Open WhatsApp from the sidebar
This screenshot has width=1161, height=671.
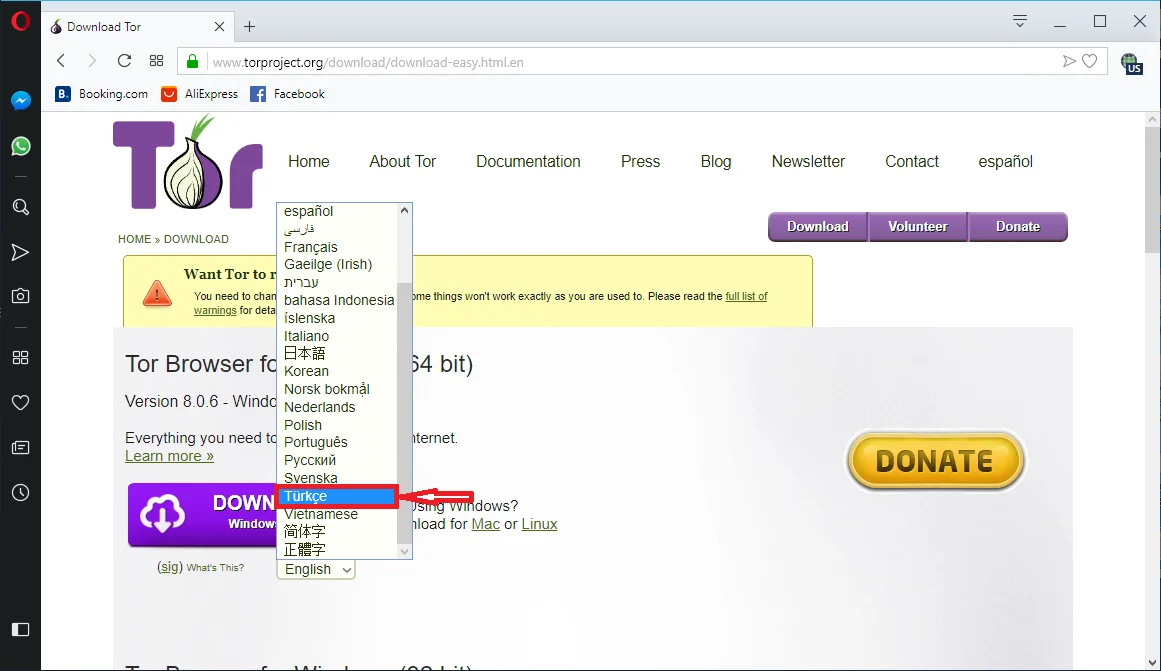[20, 147]
